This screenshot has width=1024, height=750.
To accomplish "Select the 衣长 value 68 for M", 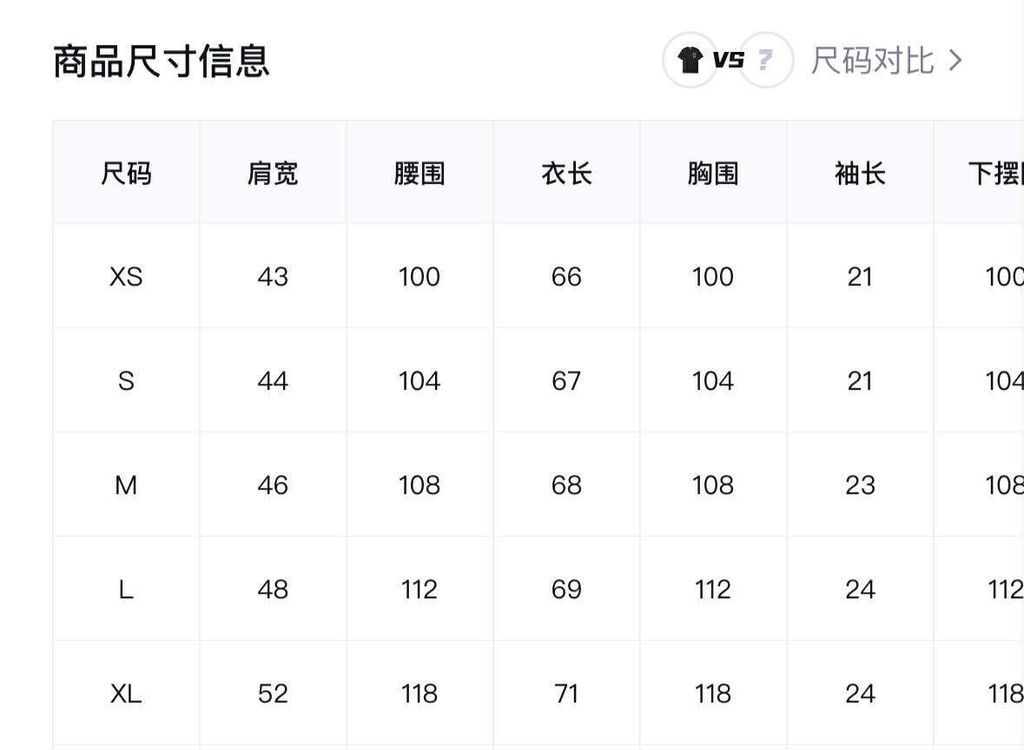I will coord(566,485).
